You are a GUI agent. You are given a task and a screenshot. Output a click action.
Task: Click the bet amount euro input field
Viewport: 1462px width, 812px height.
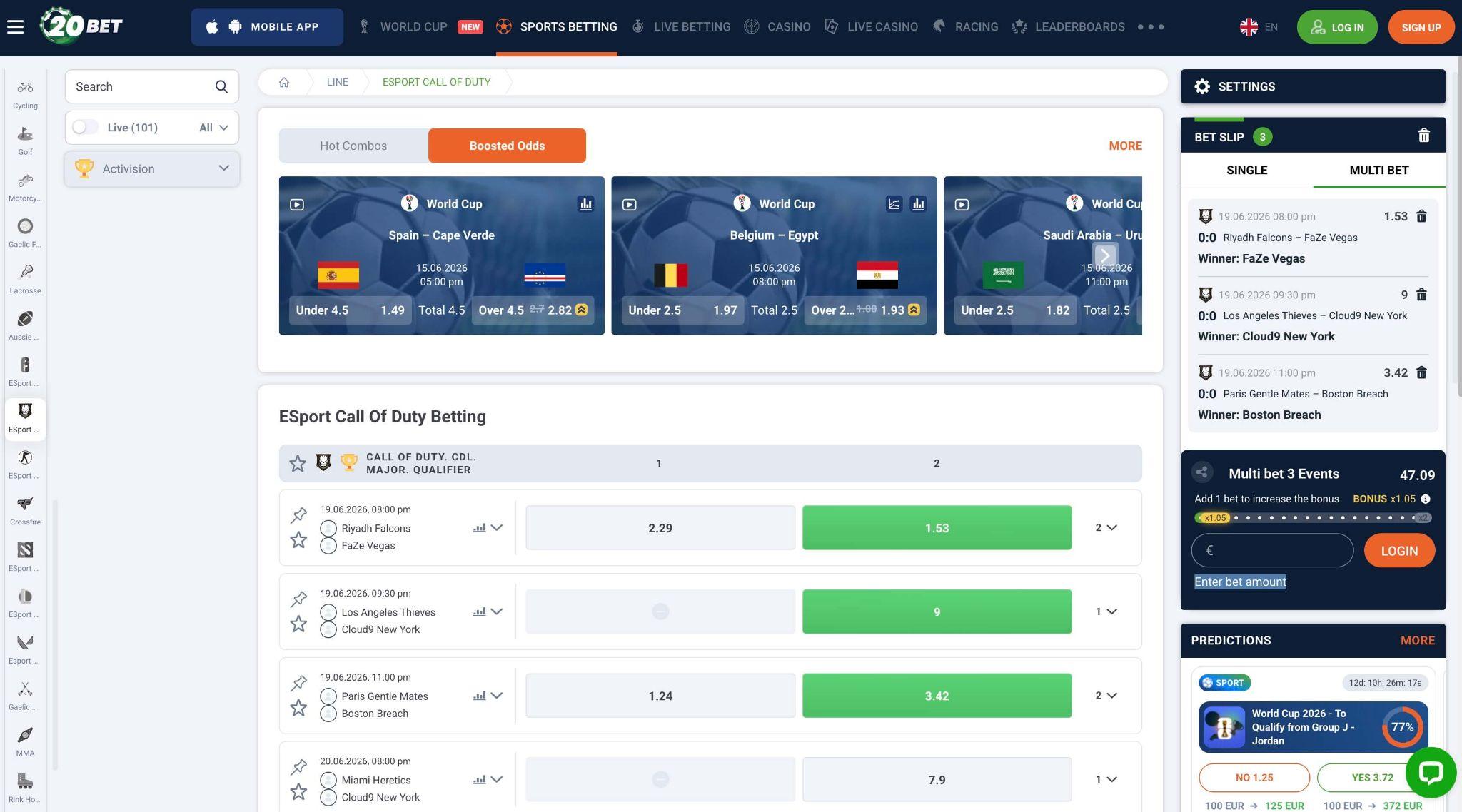pos(1272,550)
